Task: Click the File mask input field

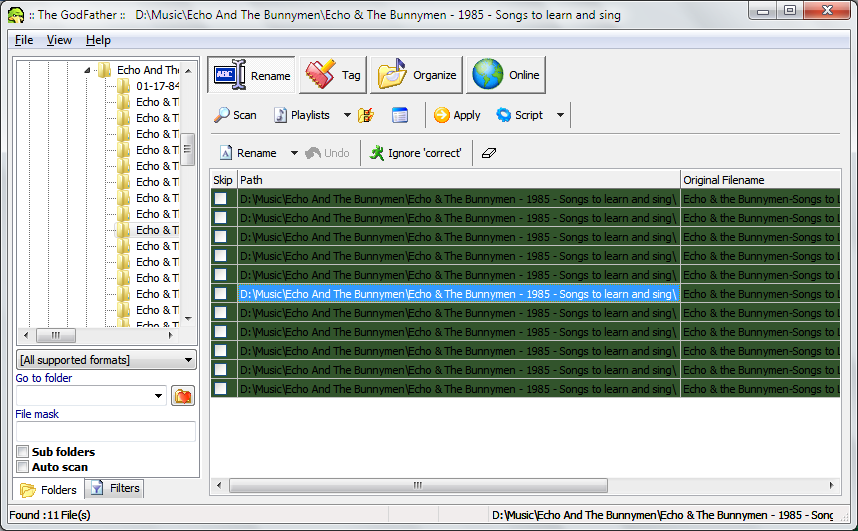Action: click(106, 432)
